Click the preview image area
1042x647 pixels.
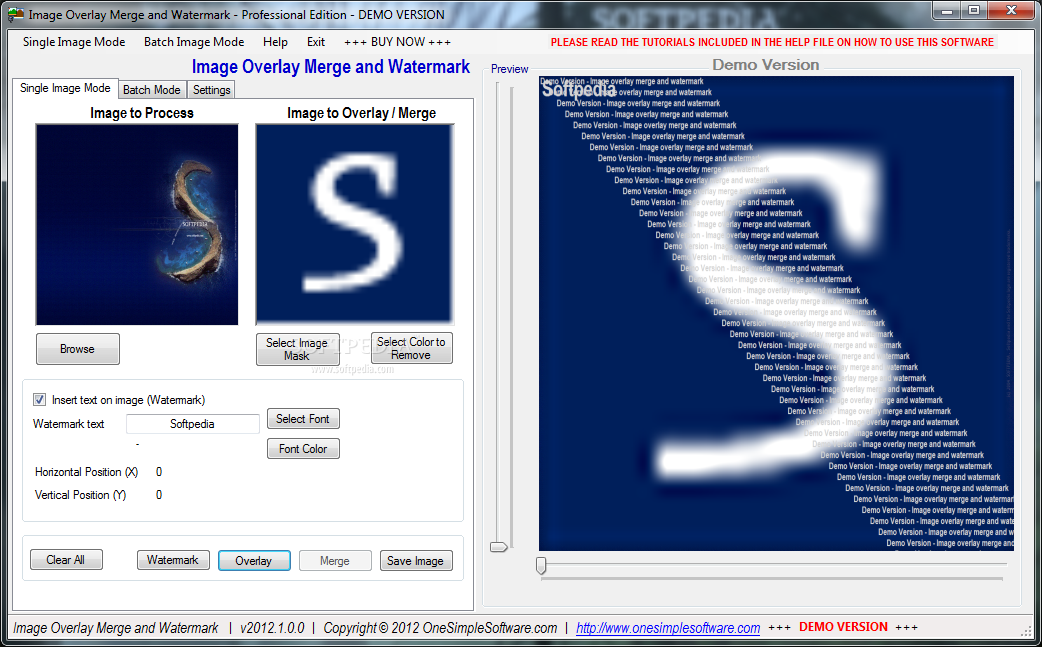point(776,313)
